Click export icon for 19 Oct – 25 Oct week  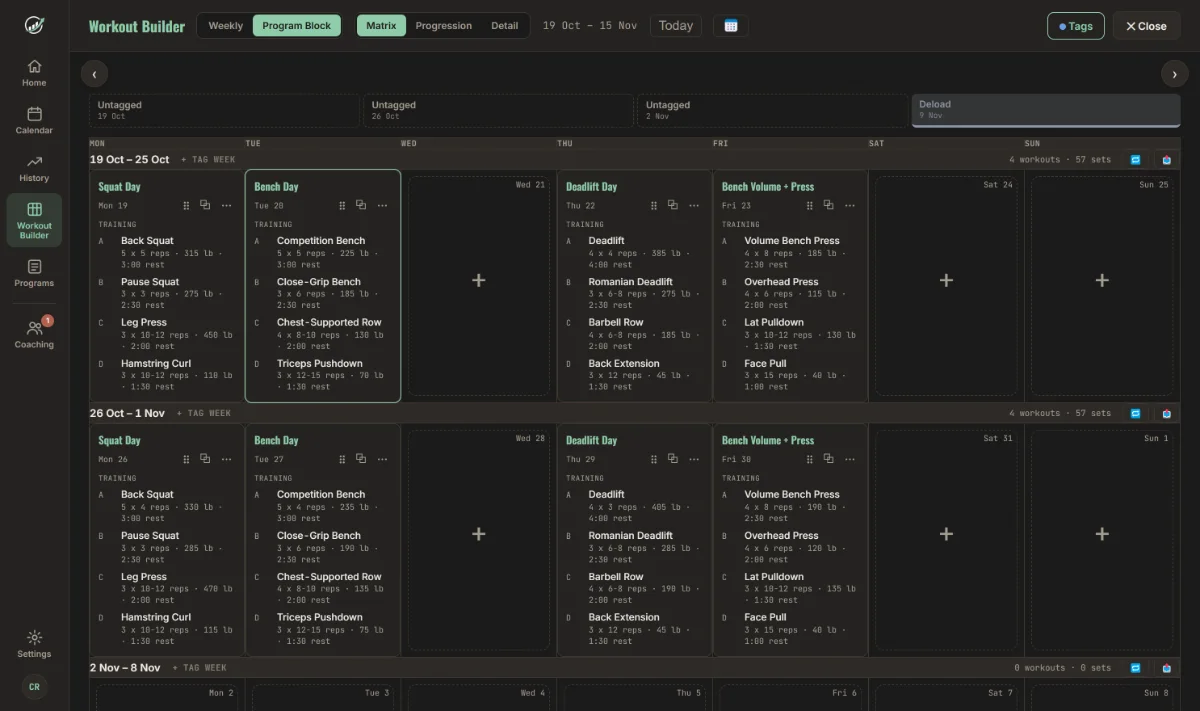click(1166, 160)
